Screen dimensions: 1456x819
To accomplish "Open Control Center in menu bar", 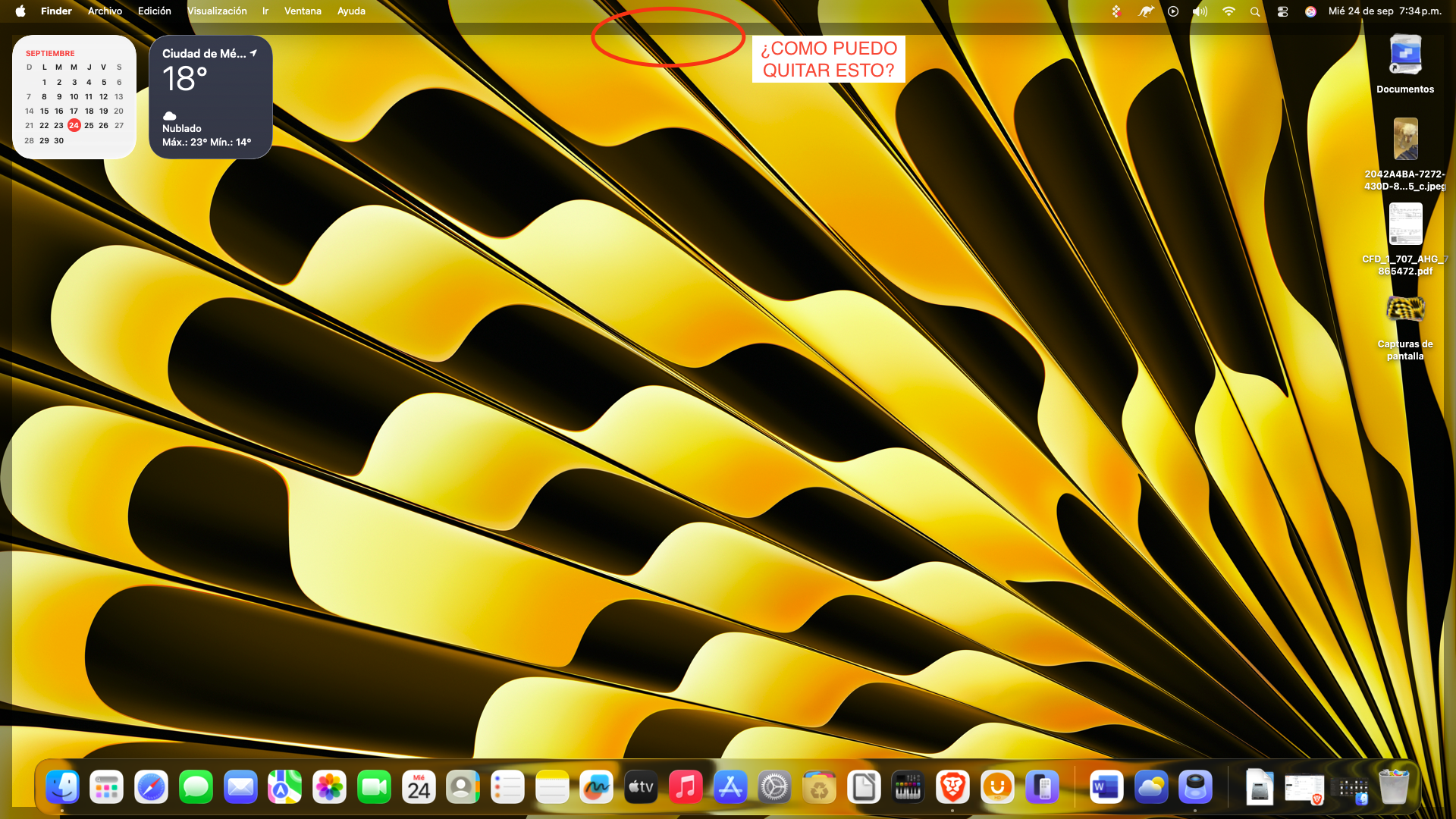I will (1282, 11).
